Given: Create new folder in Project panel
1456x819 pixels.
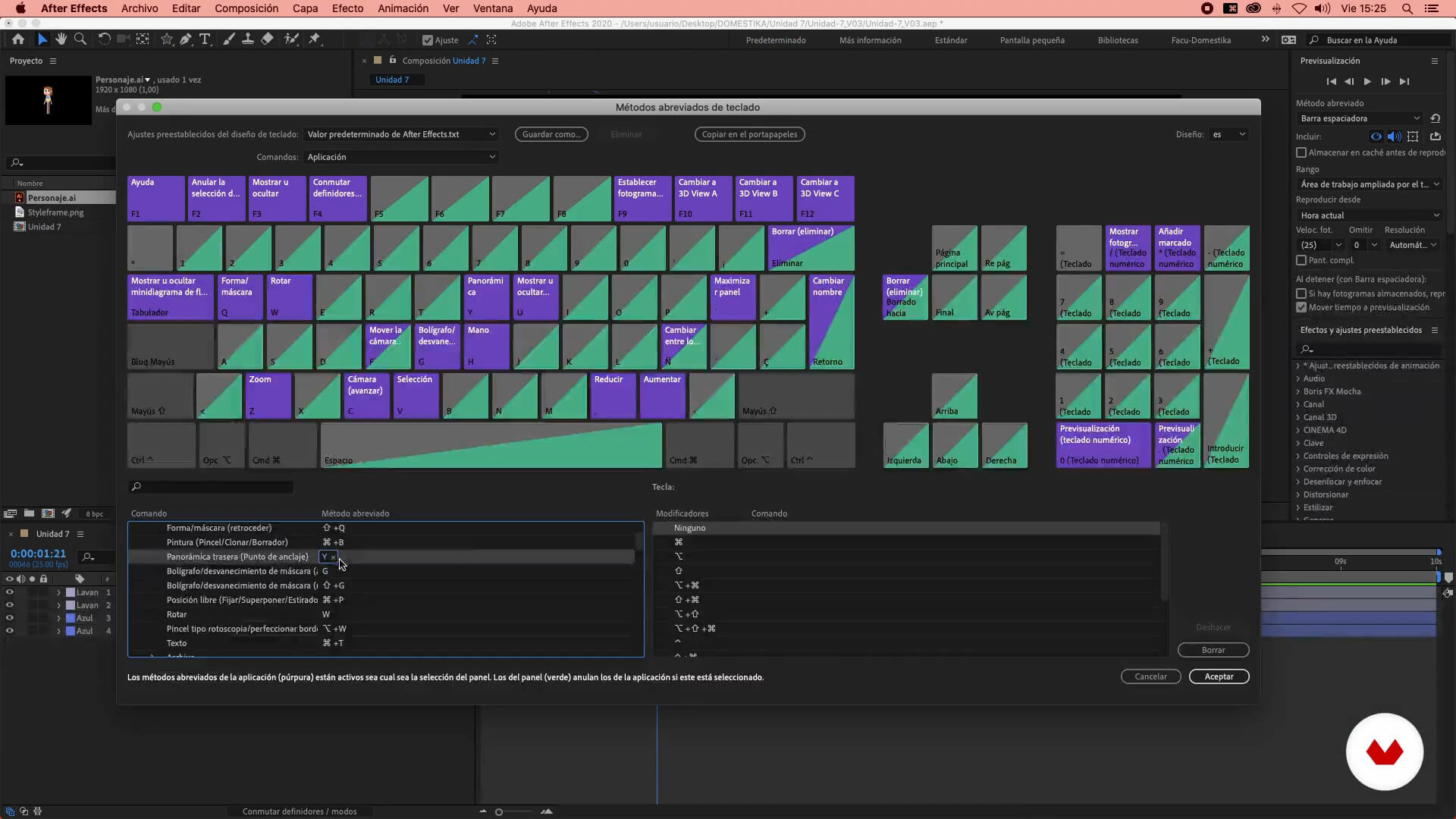Looking at the screenshot, I should pyautogui.click(x=29, y=513).
